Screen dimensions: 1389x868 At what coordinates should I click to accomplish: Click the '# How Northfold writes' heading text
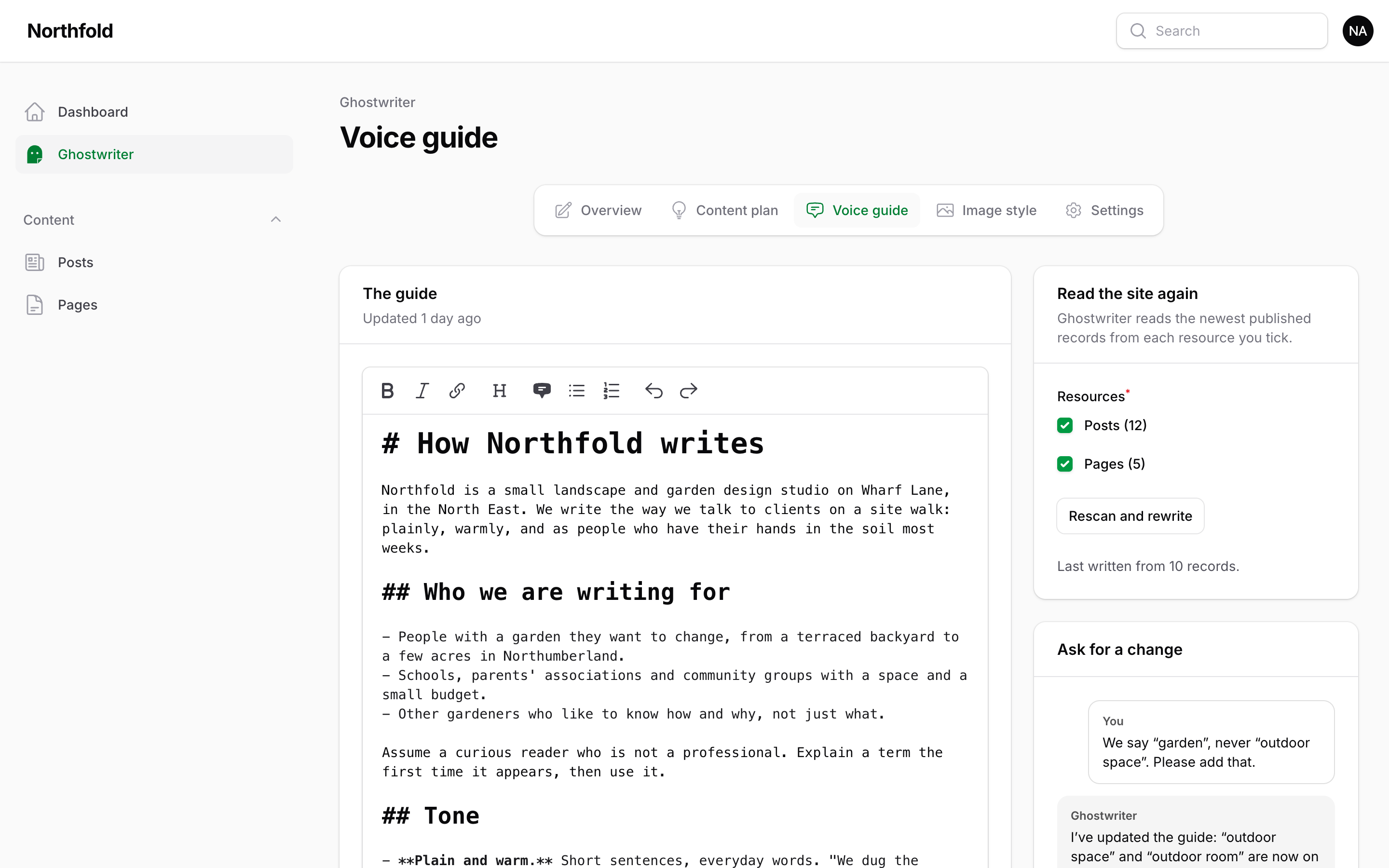coord(573,444)
